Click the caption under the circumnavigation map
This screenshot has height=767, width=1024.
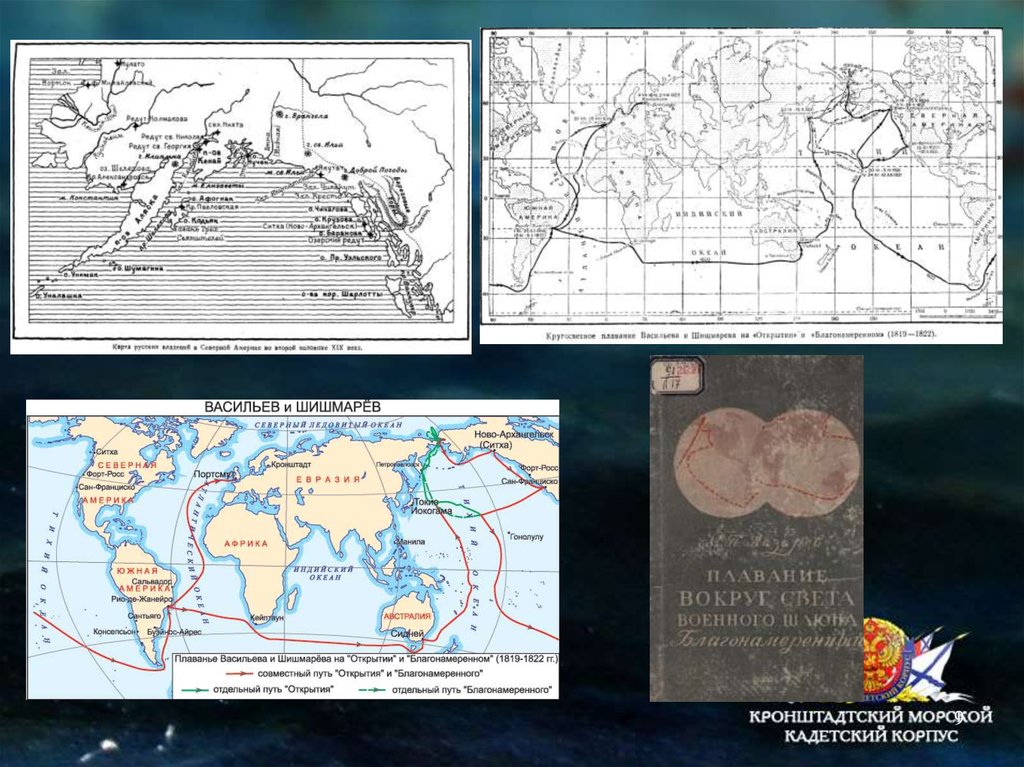(740, 335)
